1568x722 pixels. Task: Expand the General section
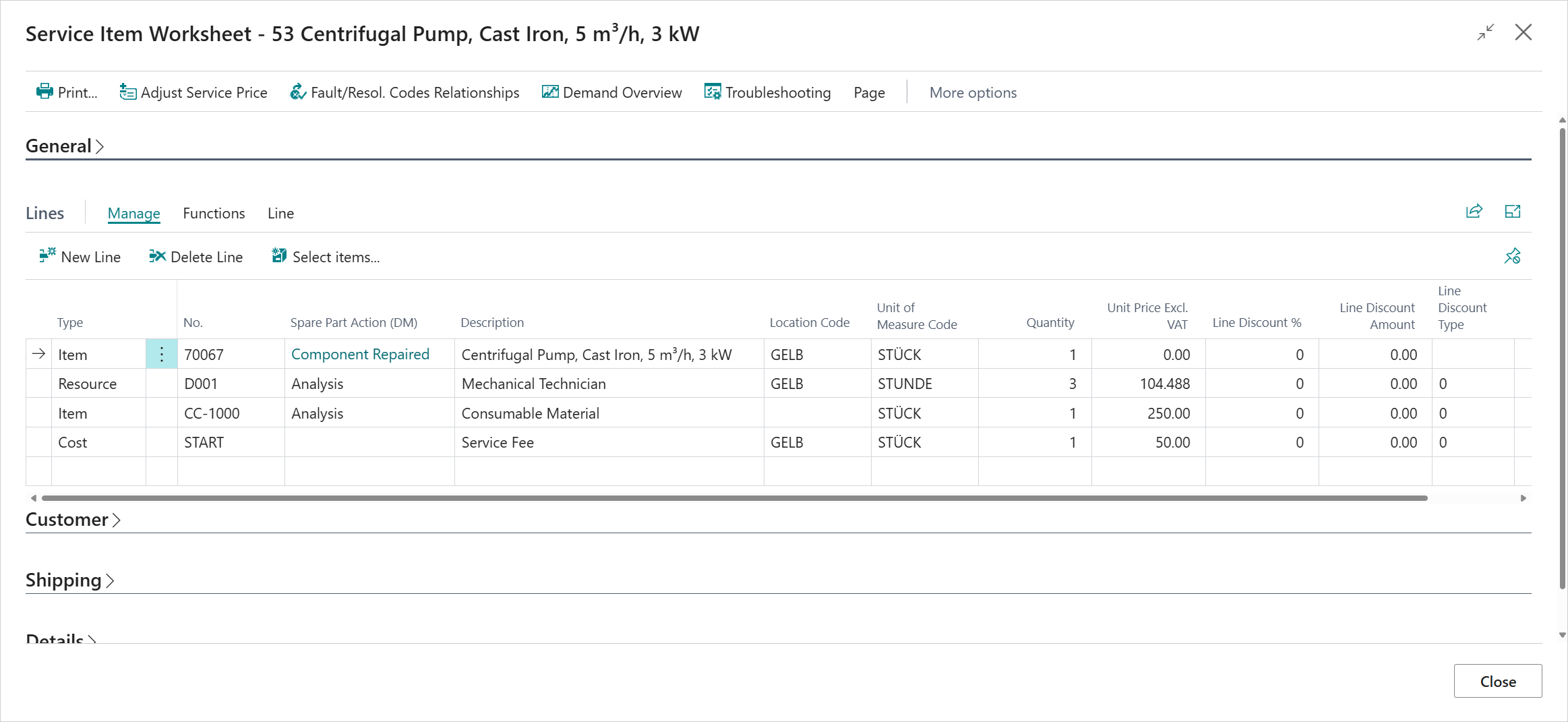pyautogui.click(x=65, y=146)
